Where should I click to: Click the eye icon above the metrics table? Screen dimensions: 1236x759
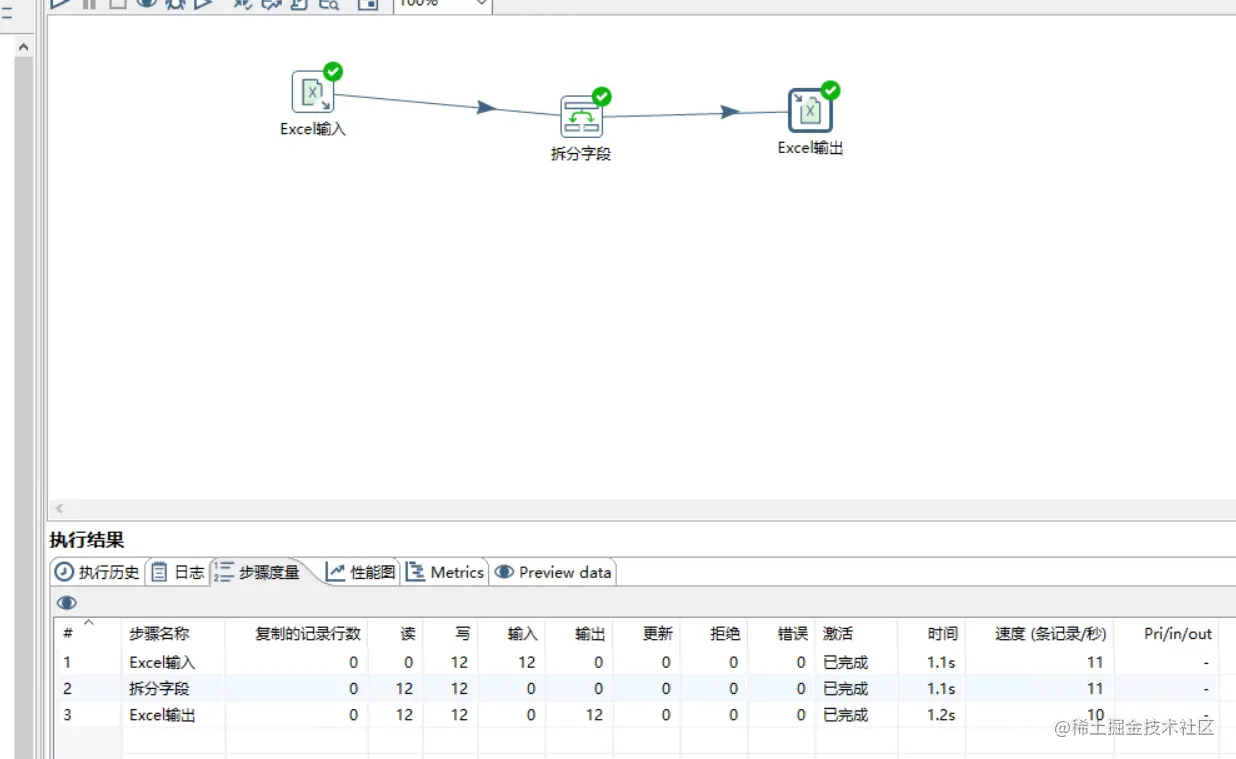pos(67,603)
